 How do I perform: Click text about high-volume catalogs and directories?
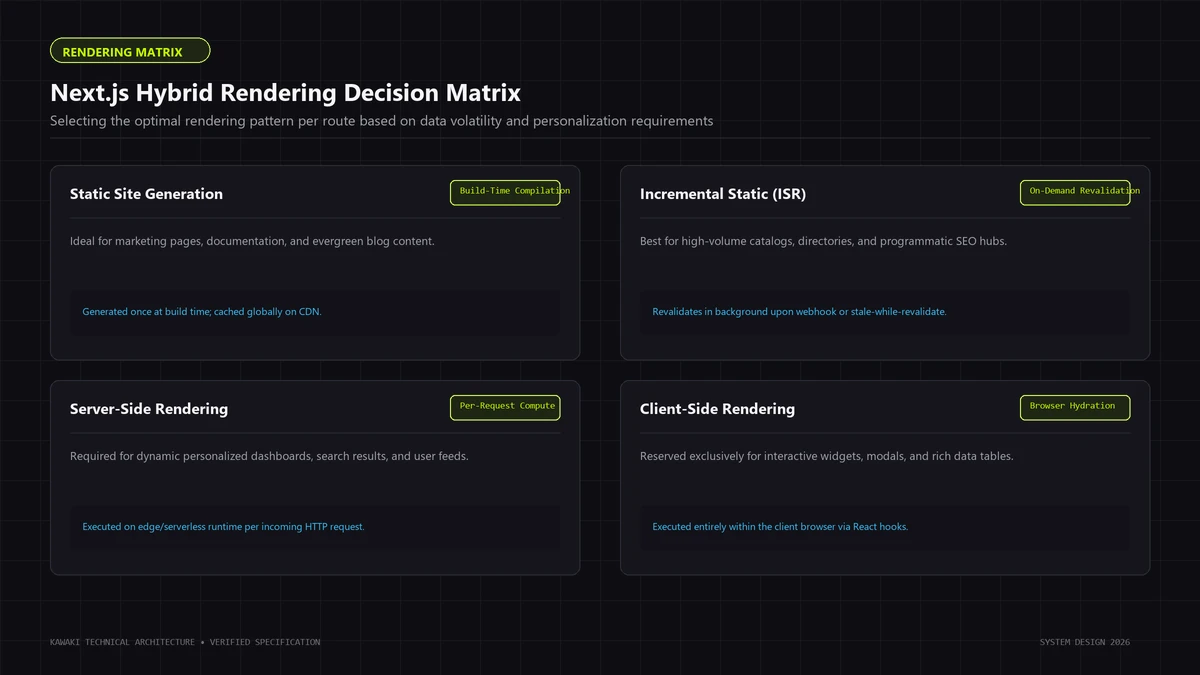pyautogui.click(x=823, y=241)
